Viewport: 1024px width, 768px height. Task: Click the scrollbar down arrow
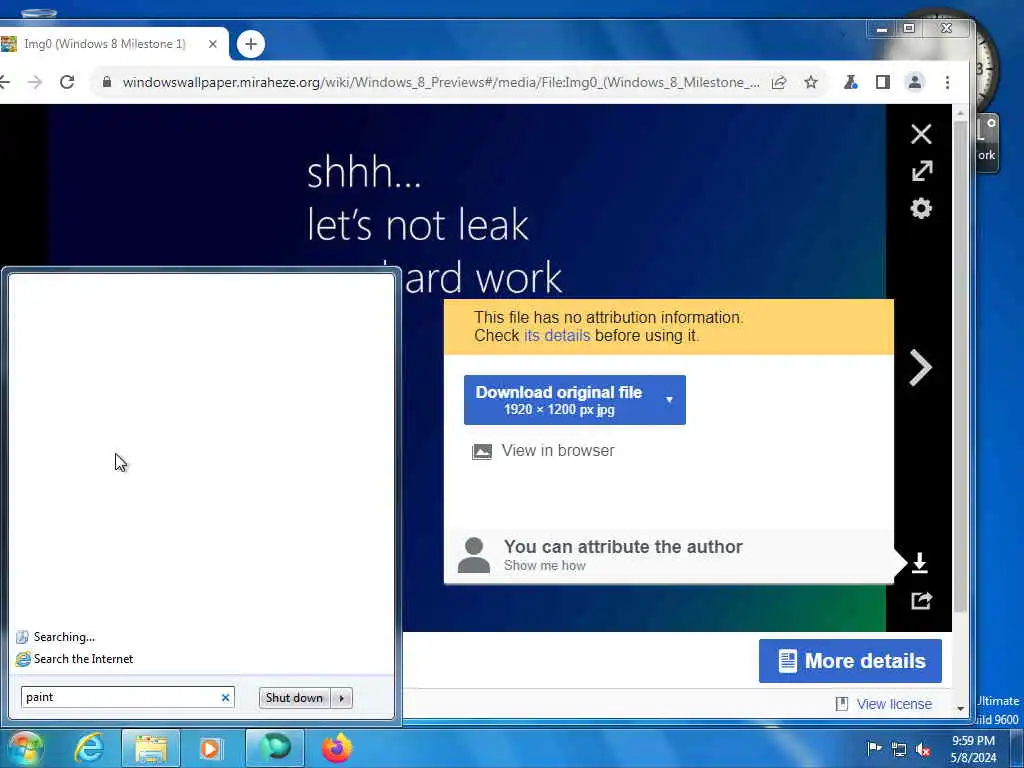pos(959,709)
